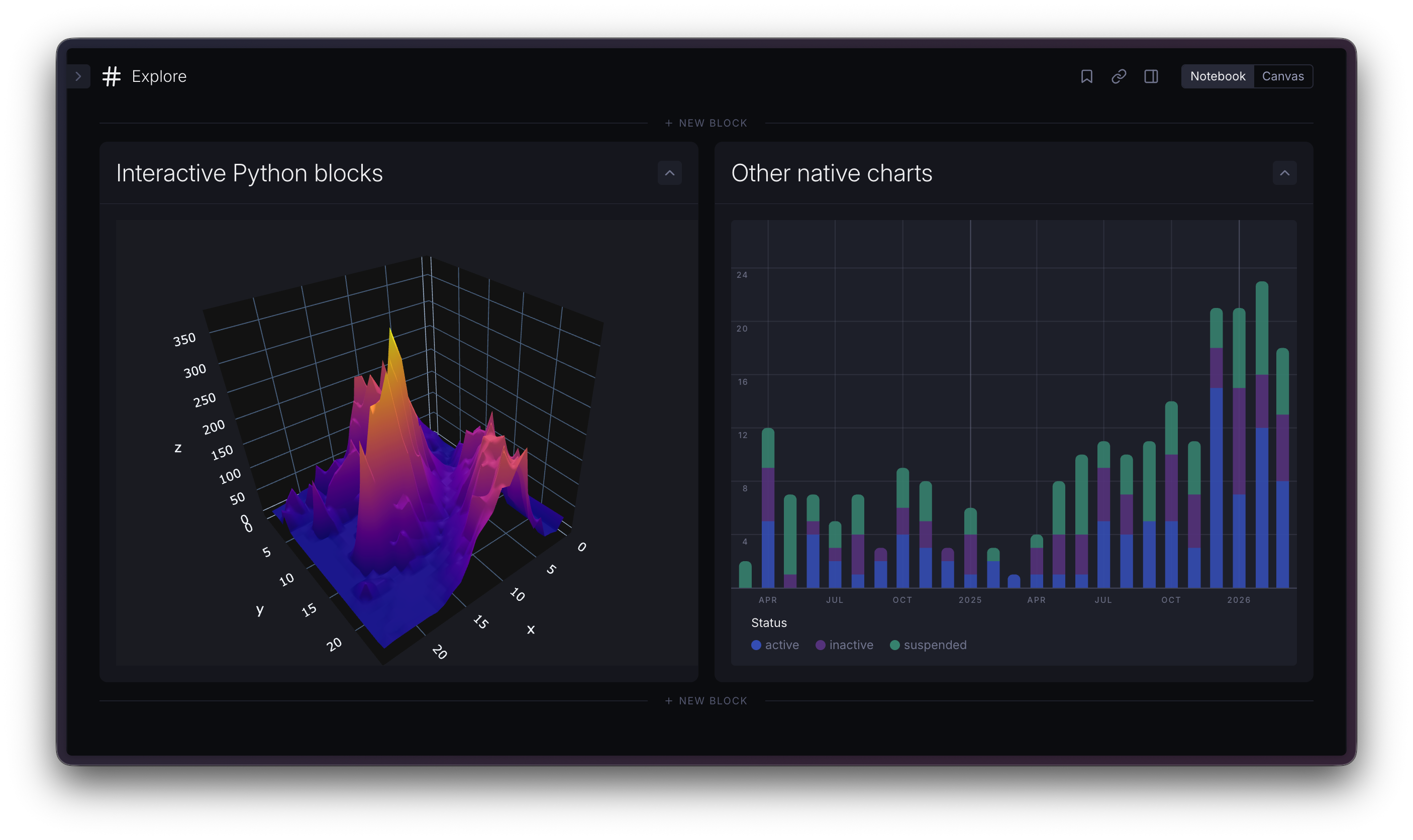Screen dimensions: 1413x840
Task: Click the Explore page title
Action: pos(159,76)
